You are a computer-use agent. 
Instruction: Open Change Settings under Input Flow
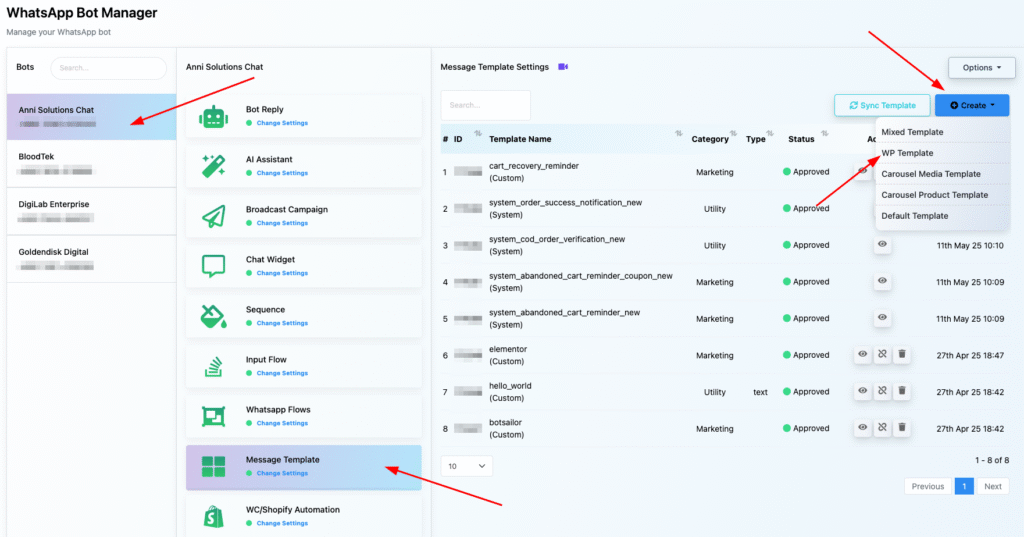pos(282,373)
